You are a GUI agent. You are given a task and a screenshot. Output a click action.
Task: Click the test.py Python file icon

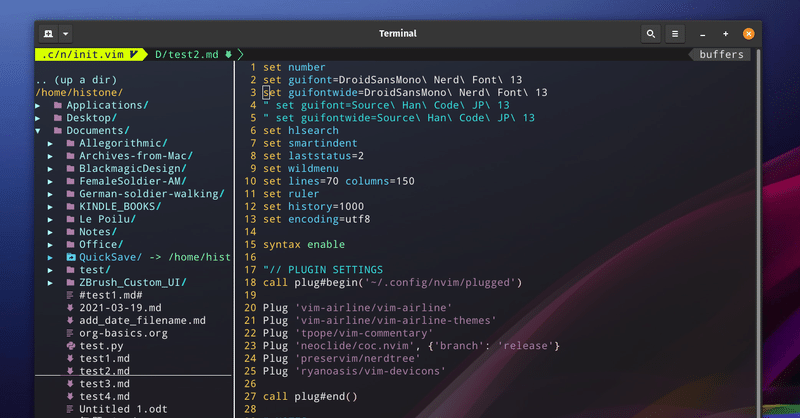pyautogui.click(x=70, y=346)
